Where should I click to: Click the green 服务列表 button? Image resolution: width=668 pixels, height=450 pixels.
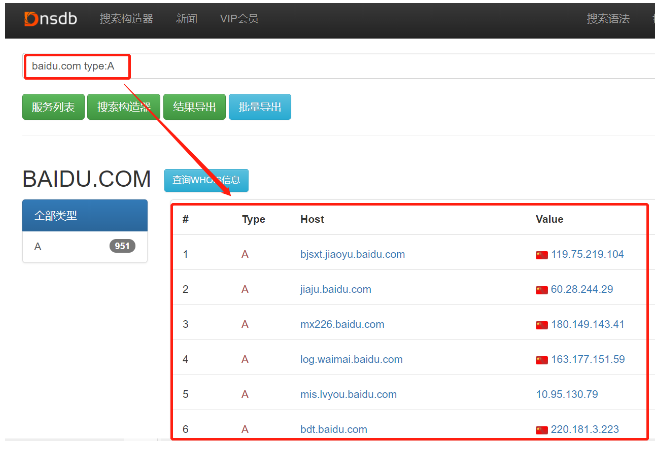point(53,107)
